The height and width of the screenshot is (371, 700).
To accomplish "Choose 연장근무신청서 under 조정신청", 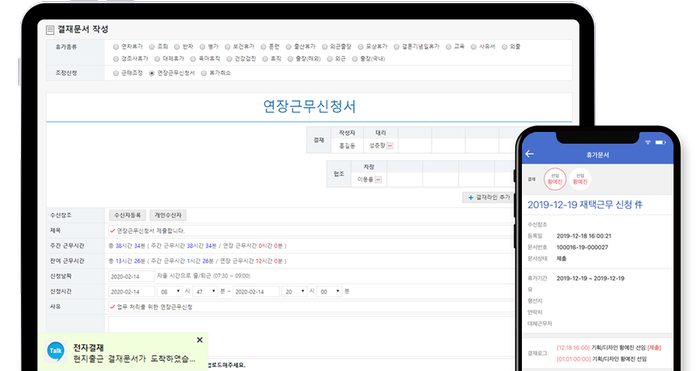I will click(152, 73).
